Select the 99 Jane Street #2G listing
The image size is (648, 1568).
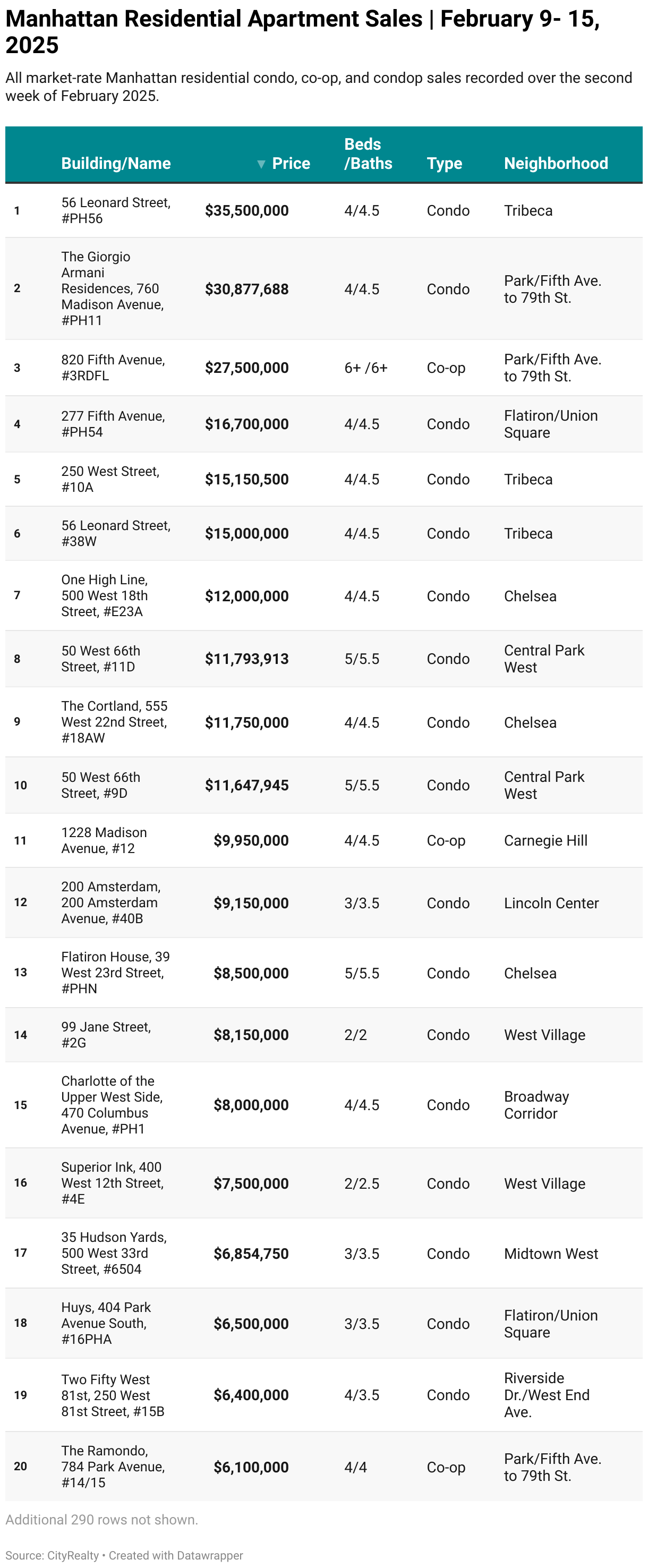[106, 1034]
